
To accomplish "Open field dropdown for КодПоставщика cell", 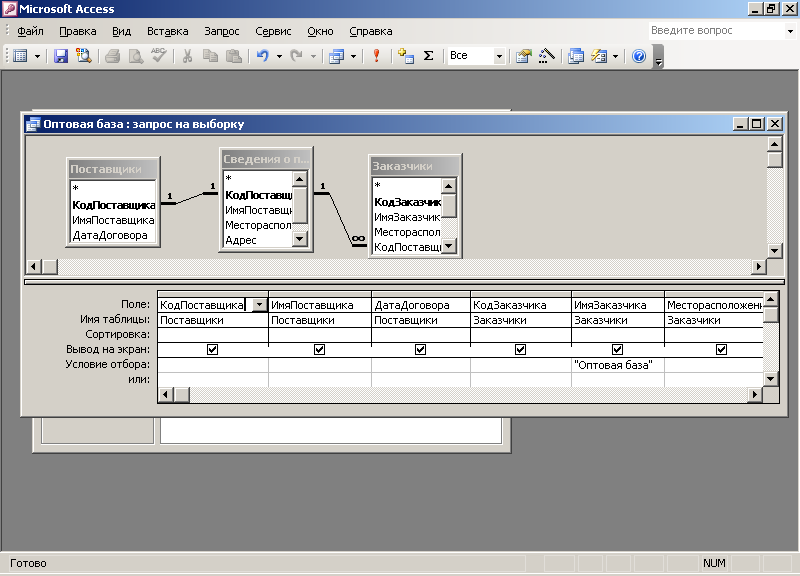I will pos(260,305).
